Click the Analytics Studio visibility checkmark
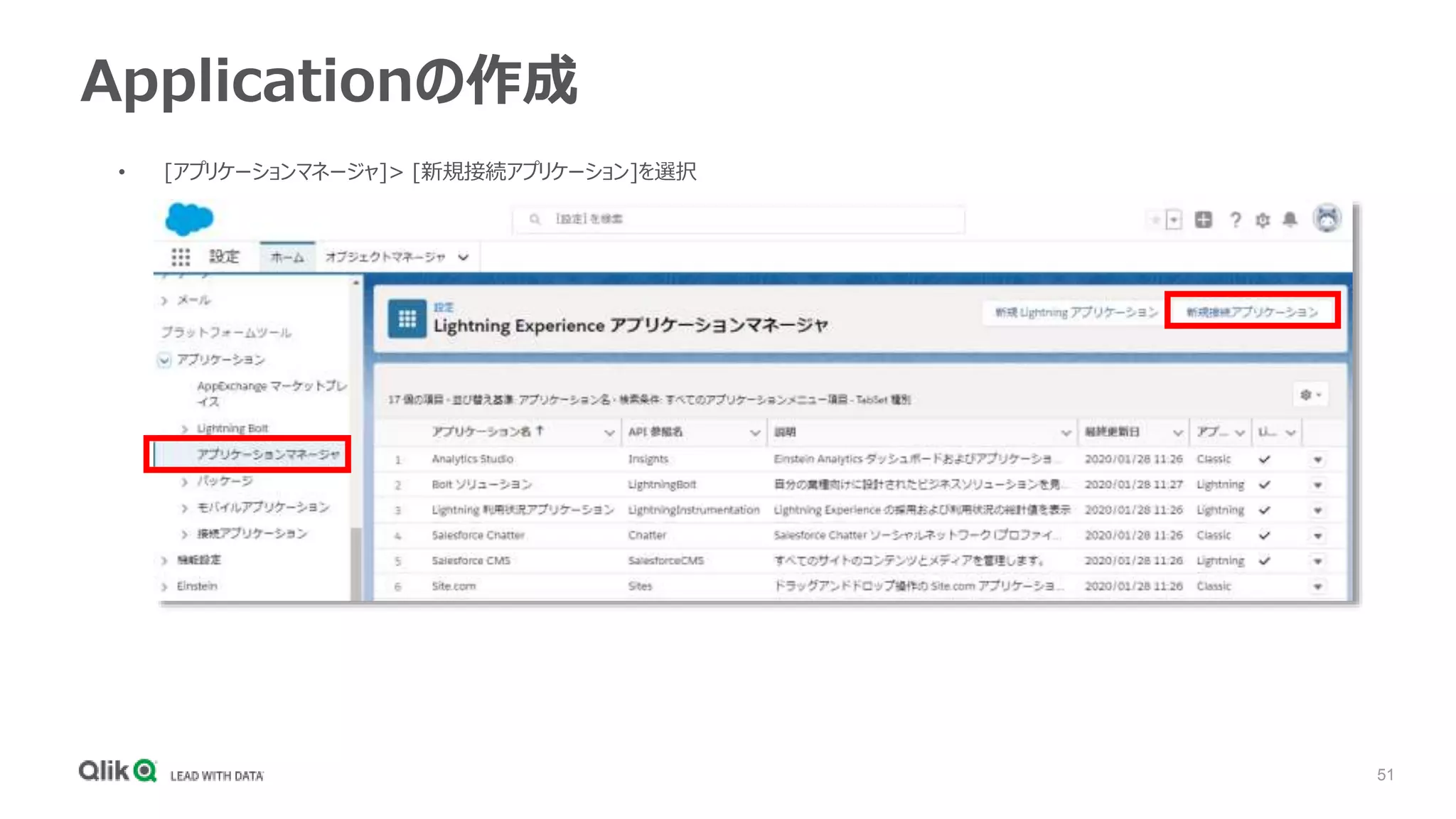Image resolution: width=1456 pixels, height=819 pixels. (1264, 459)
